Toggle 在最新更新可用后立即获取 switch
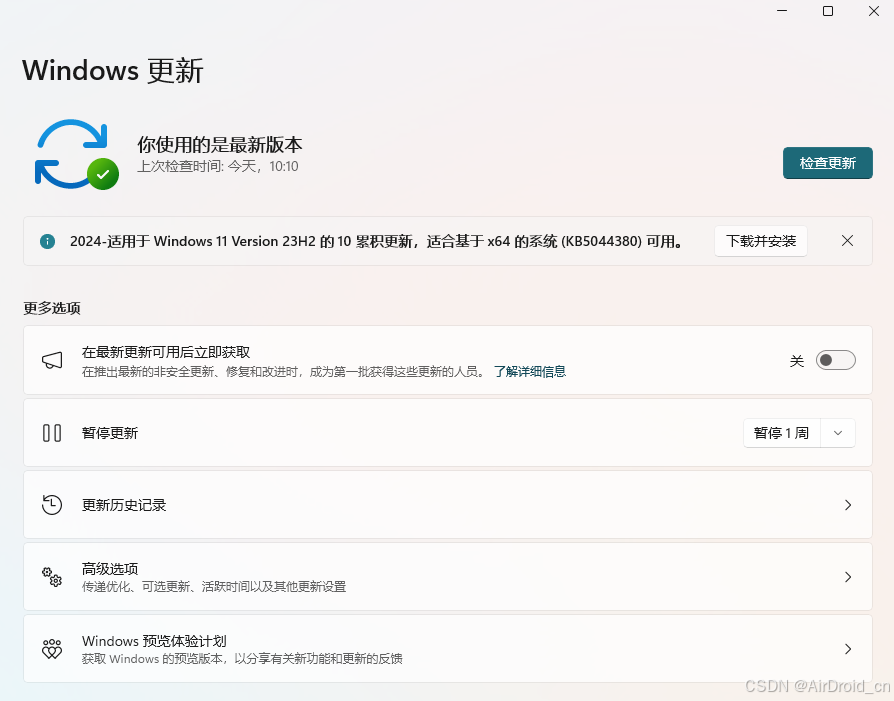 tap(835, 360)
